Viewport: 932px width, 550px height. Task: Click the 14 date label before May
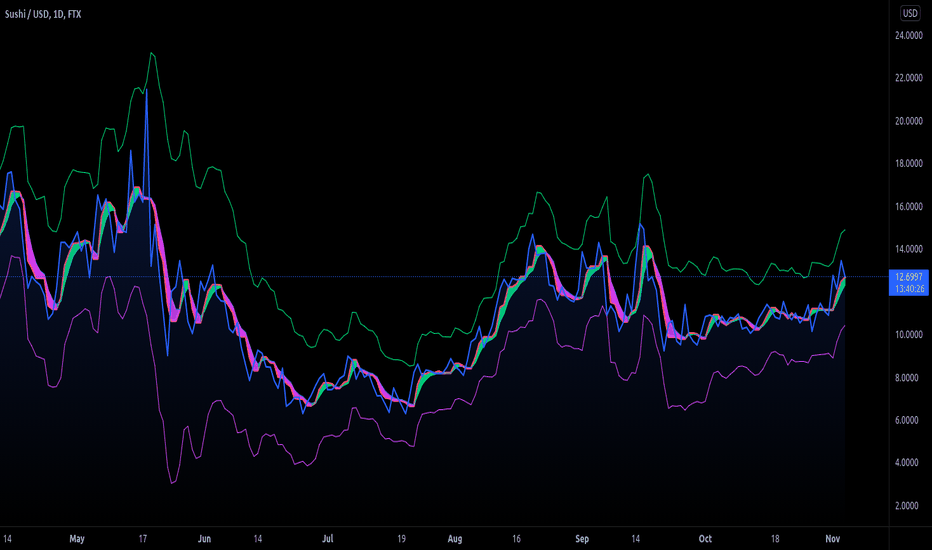click(7, 539)
